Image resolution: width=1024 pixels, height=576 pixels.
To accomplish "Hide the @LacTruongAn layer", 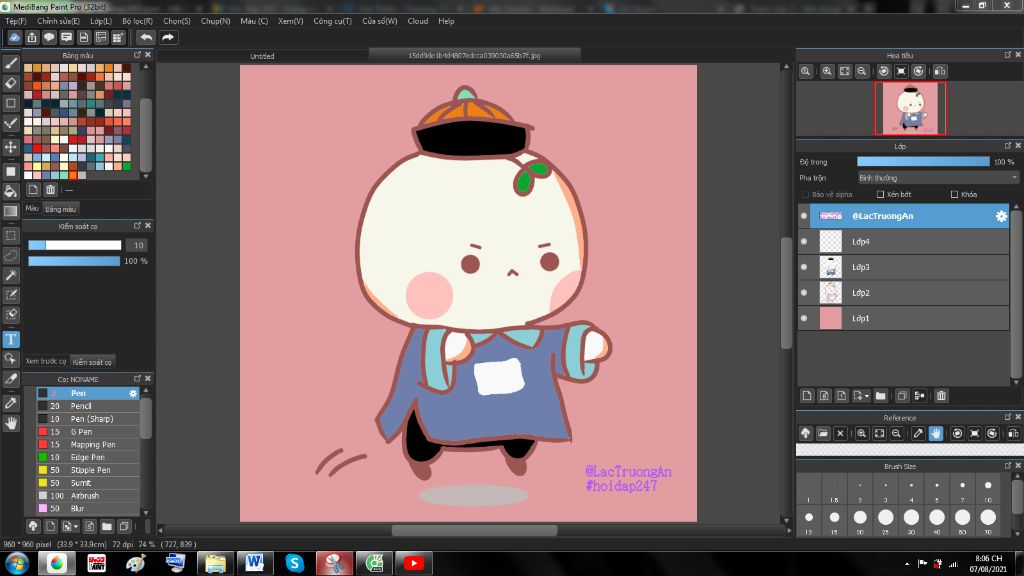I will tap(804, 216).
